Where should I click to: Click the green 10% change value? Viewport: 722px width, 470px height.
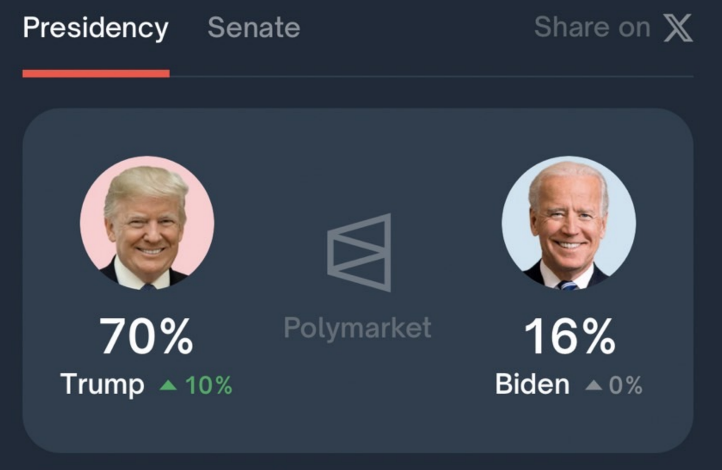click(x=208, y=385)
